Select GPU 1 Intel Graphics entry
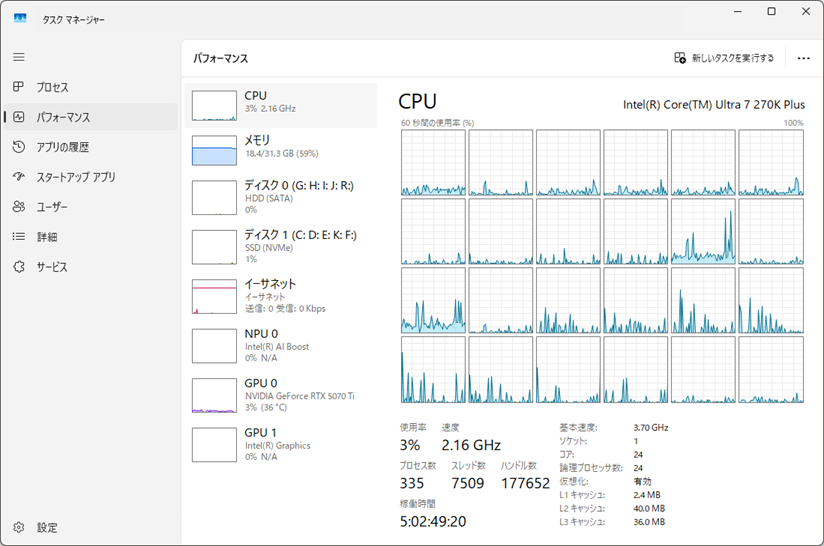Screen dimensions: 824x546 click(281, 445)
